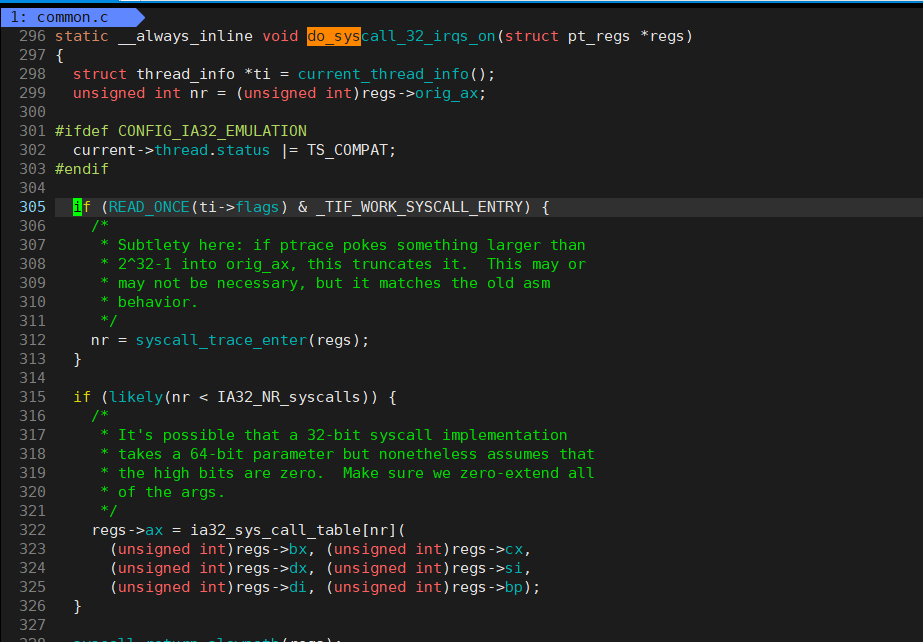Click closing brace on line 326

[x=77, y=606]
